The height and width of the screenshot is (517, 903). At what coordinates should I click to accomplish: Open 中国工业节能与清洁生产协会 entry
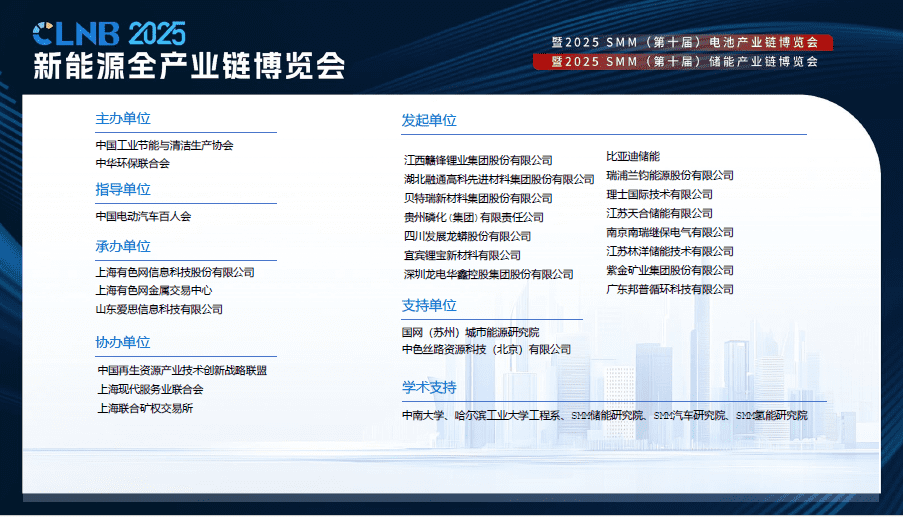pos(164,145)
